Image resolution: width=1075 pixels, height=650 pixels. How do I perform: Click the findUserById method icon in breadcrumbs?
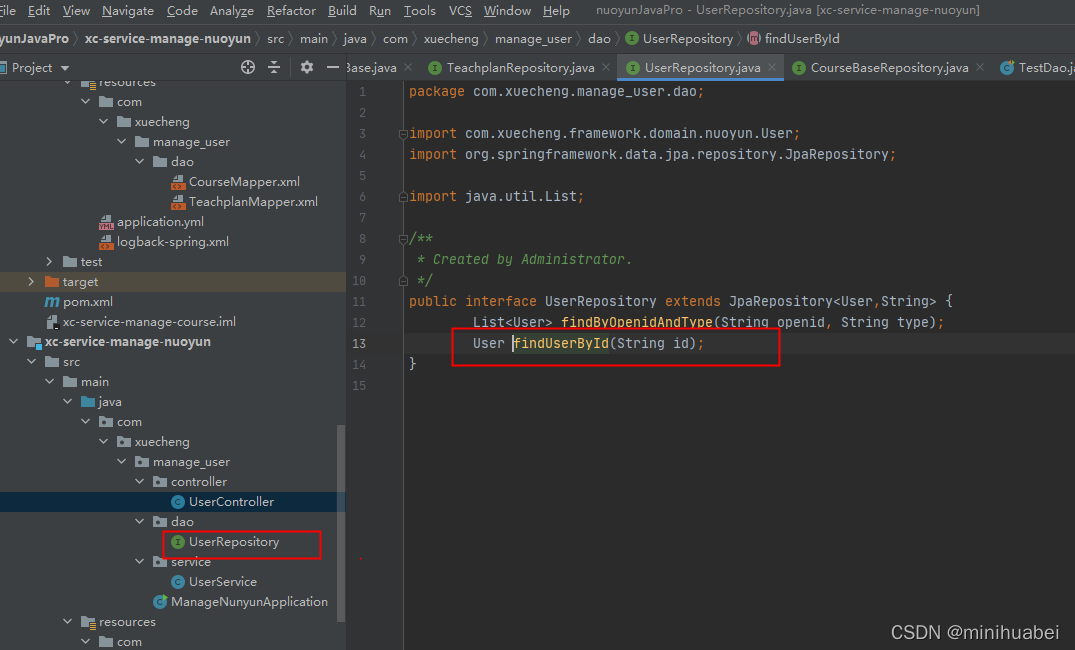point(754,38)
